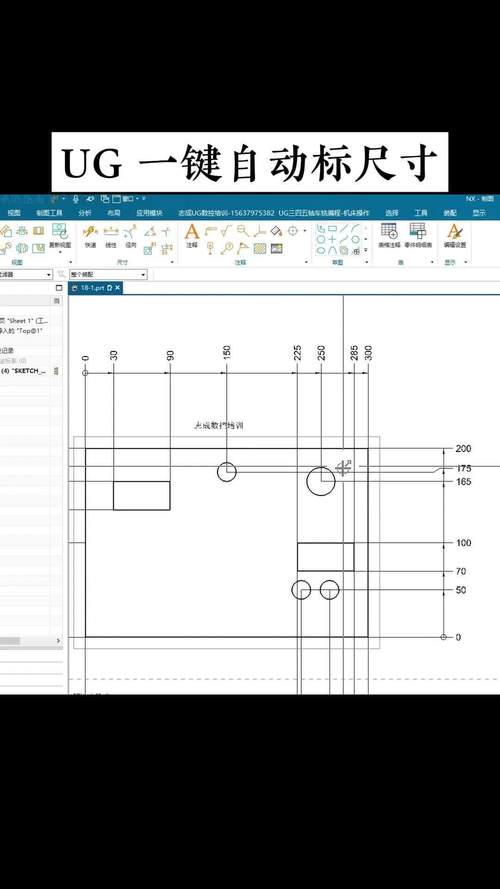This screenshot has height=889, width=500.
Task: Select the Linear dimension (线性) tool
Action: point(111,232)
